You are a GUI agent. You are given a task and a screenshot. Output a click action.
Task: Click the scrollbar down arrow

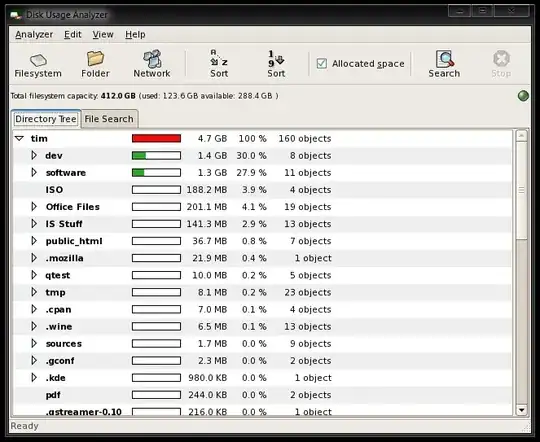coord(521,410)
